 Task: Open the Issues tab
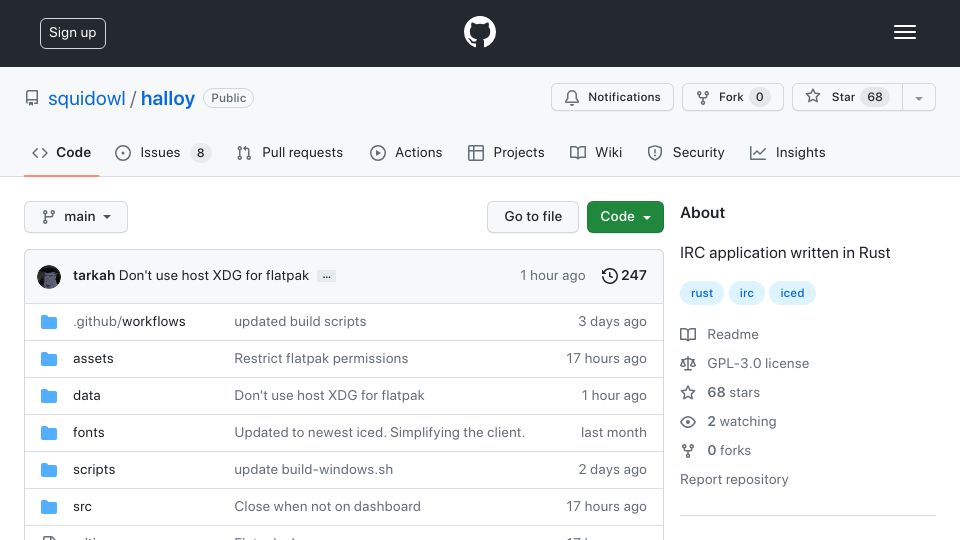pyautogui.click(x=162, y=152)
